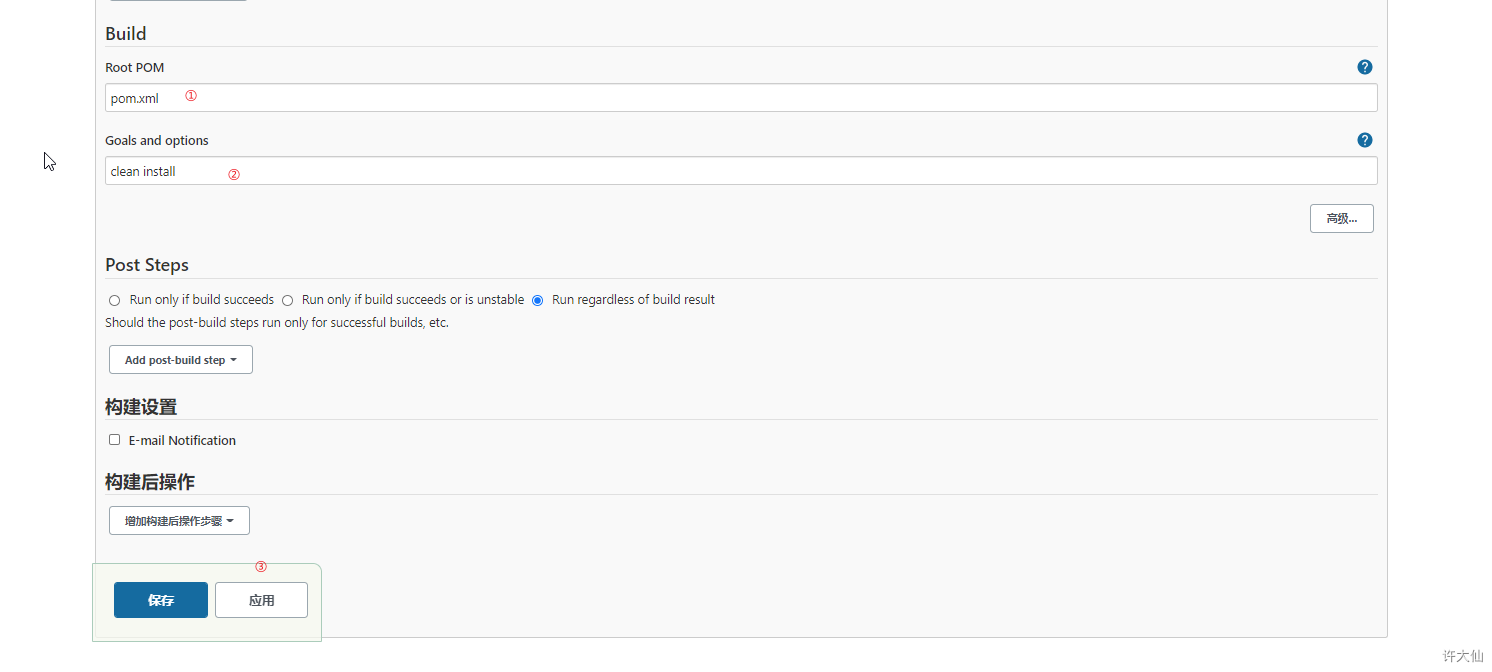This screenshot has height=672, width=1492.
Task: Click the 高级... advanced button
Action: click(x=1341, y=219)
